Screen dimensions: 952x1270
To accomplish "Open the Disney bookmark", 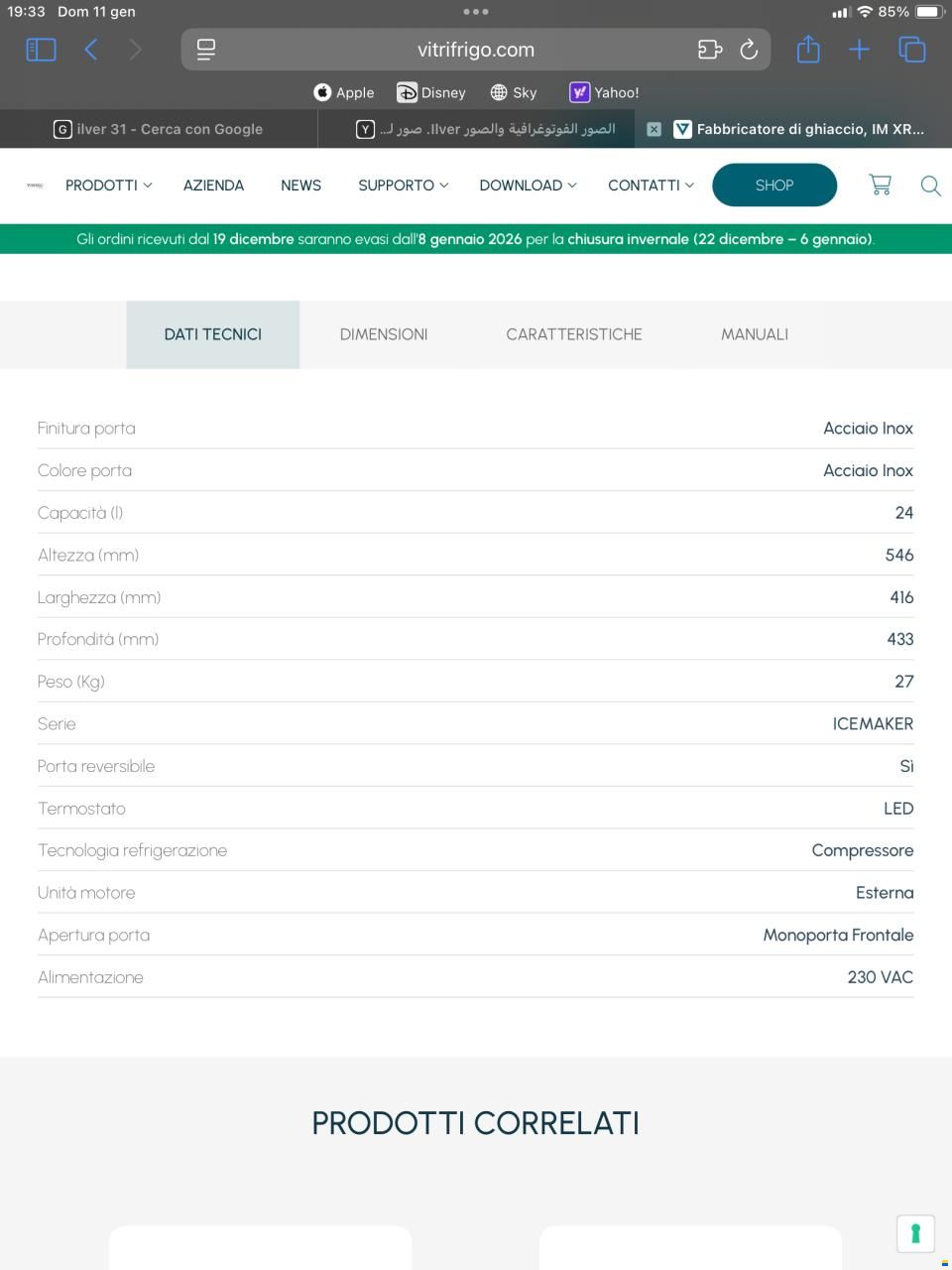I will 431,92.
